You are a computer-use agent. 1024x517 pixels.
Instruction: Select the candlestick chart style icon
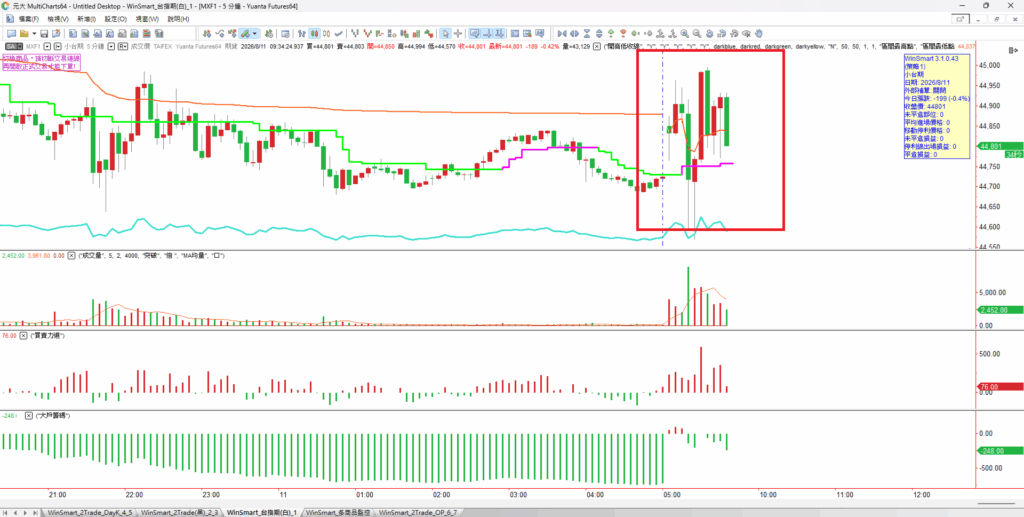pyautogui.click(x=314, y=33)
